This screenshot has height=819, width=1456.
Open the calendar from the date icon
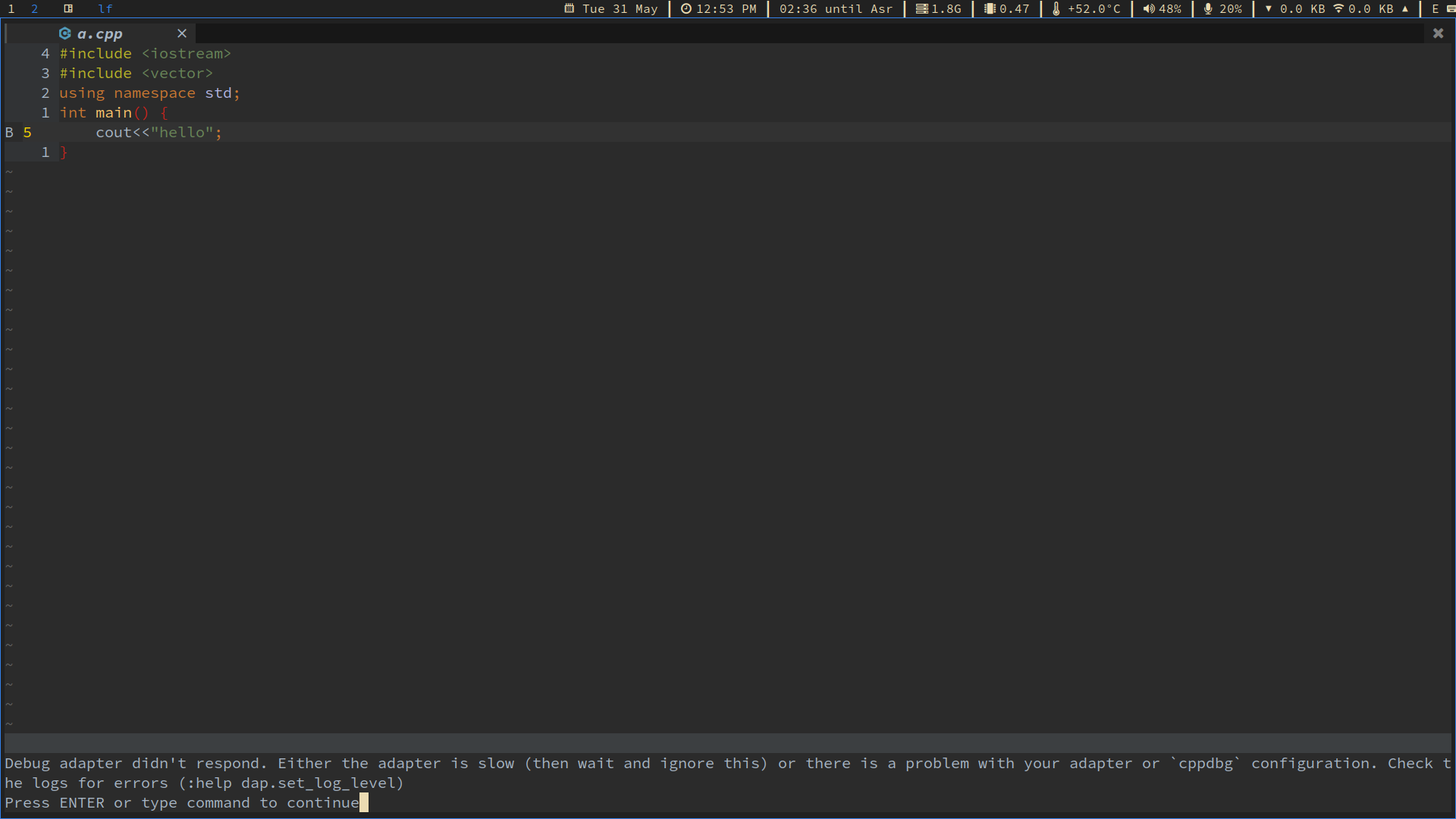pos(570,9)
